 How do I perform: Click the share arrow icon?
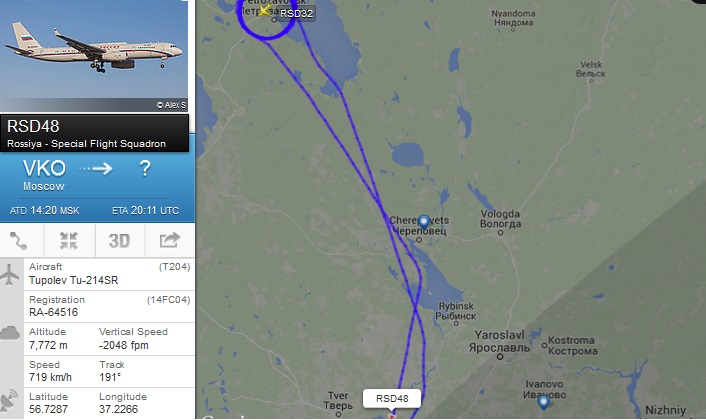170,240
